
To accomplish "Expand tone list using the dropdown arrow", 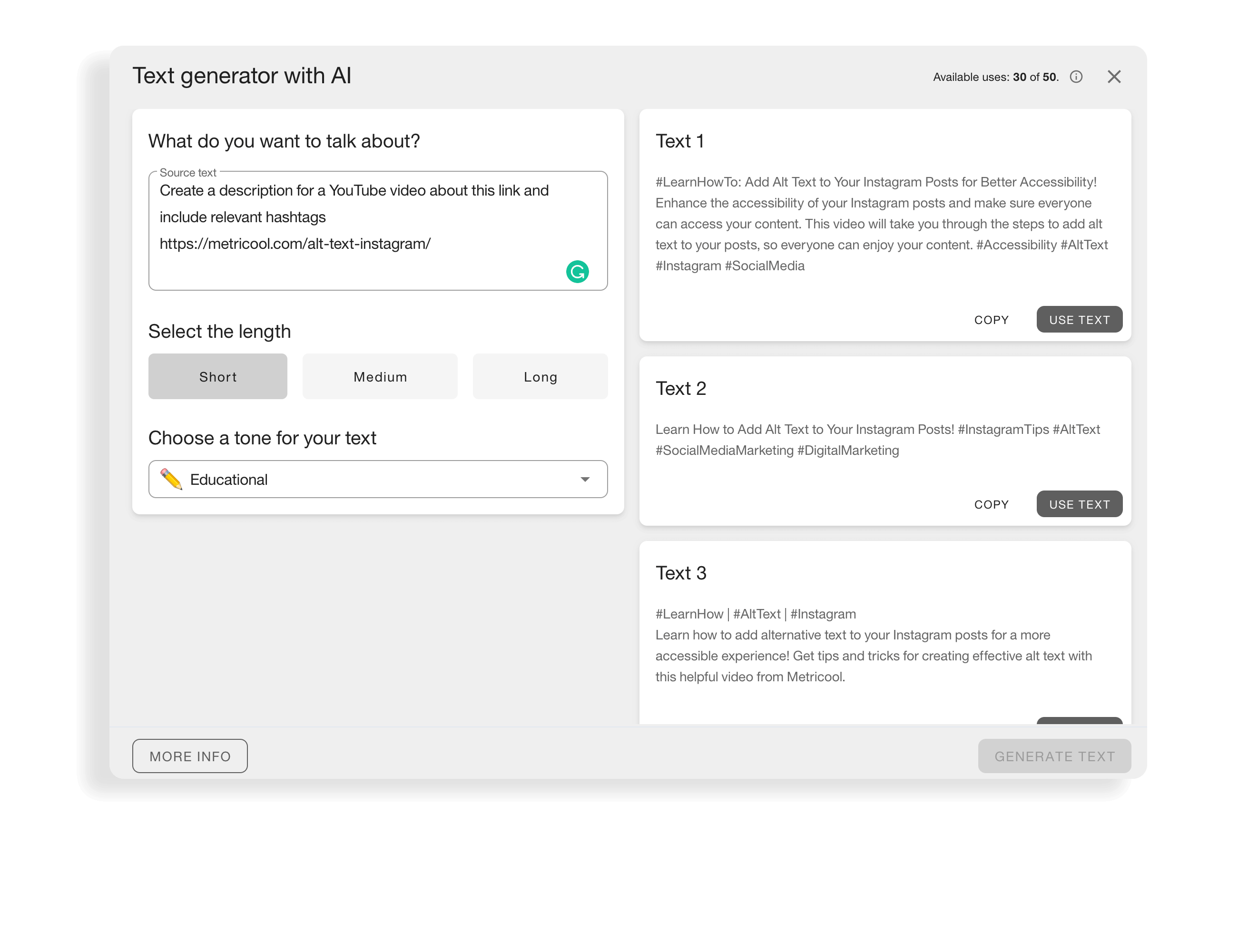I will [585, 480].
